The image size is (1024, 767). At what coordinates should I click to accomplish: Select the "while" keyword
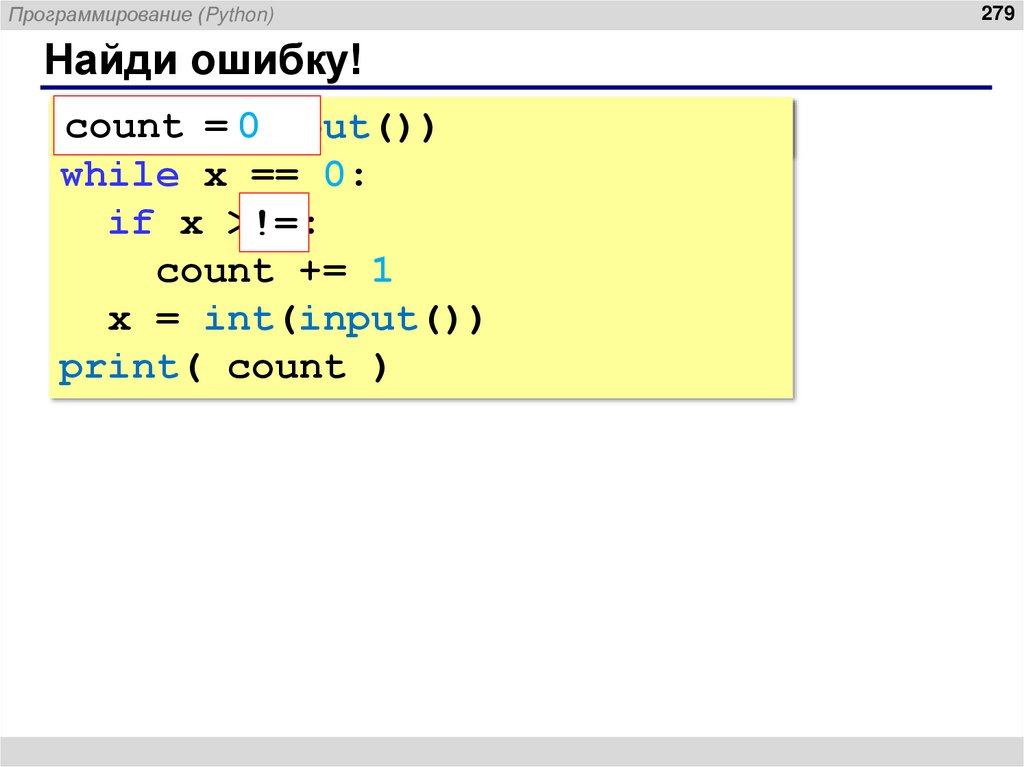coord(120,174)
